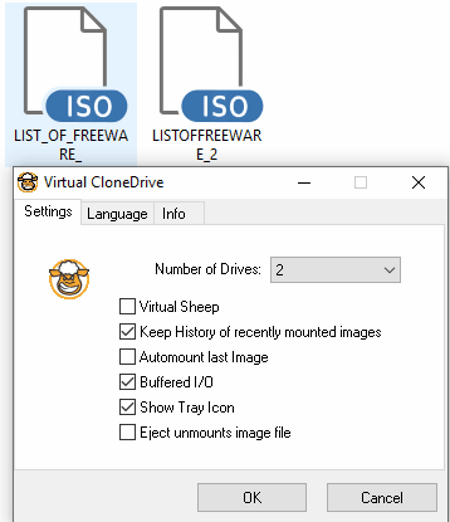This screenshot has height=522, width=450.
Task: Tick Eject unmounts image file
Action: pos(127,432)
